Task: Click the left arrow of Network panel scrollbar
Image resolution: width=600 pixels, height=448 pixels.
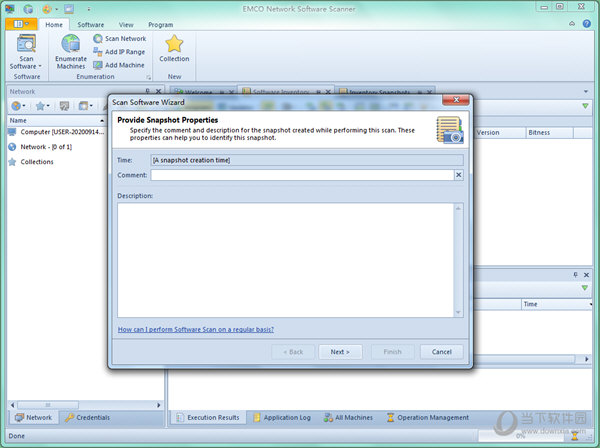Action: 13,405
